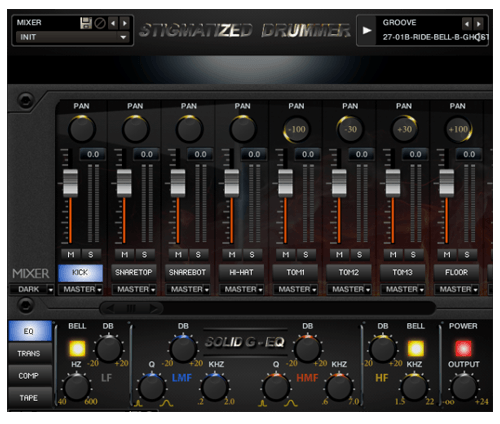Open SNARETOP channel MASTER output dropdown

[134, 289]
